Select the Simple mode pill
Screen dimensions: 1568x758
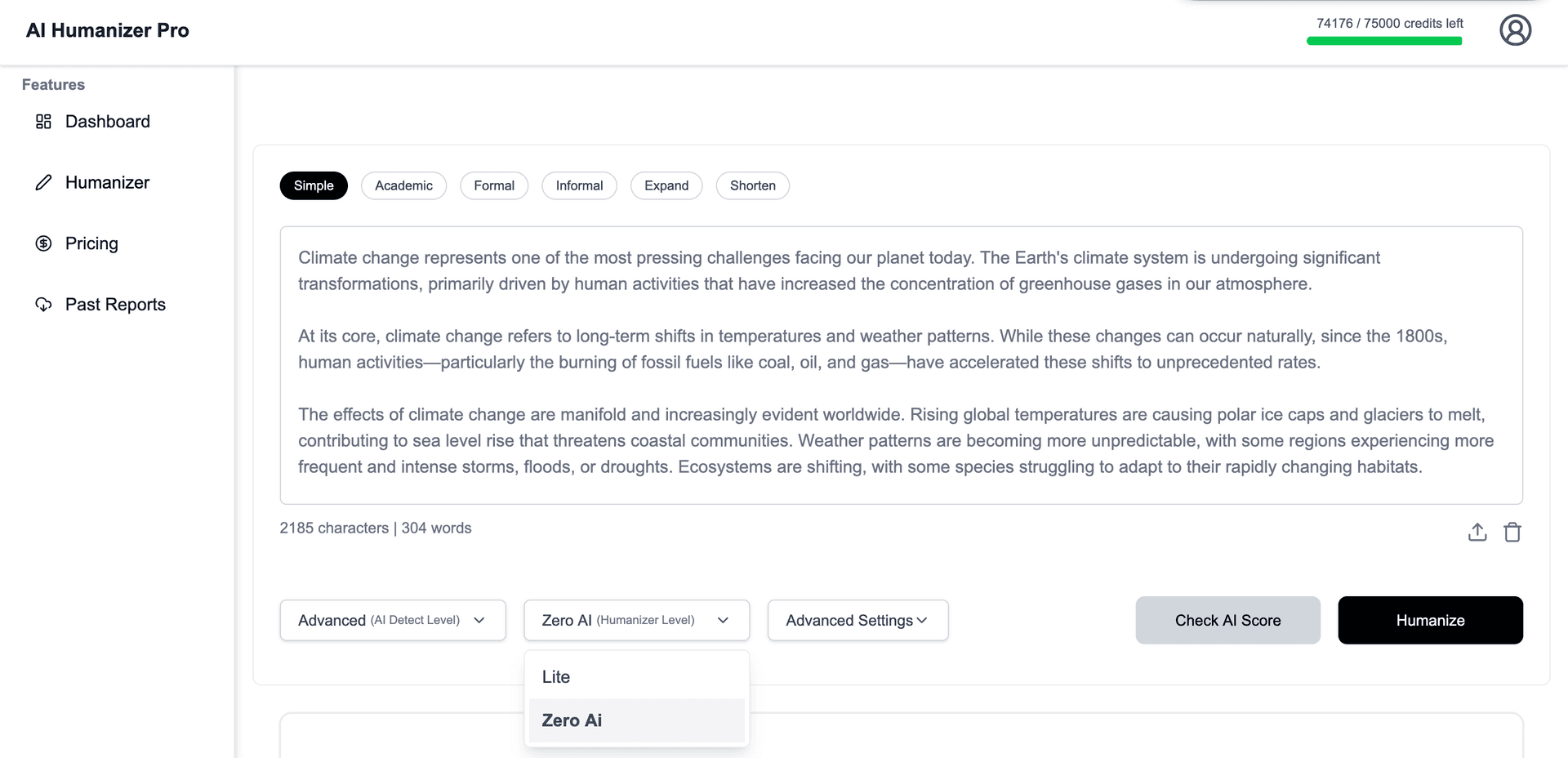314,185
